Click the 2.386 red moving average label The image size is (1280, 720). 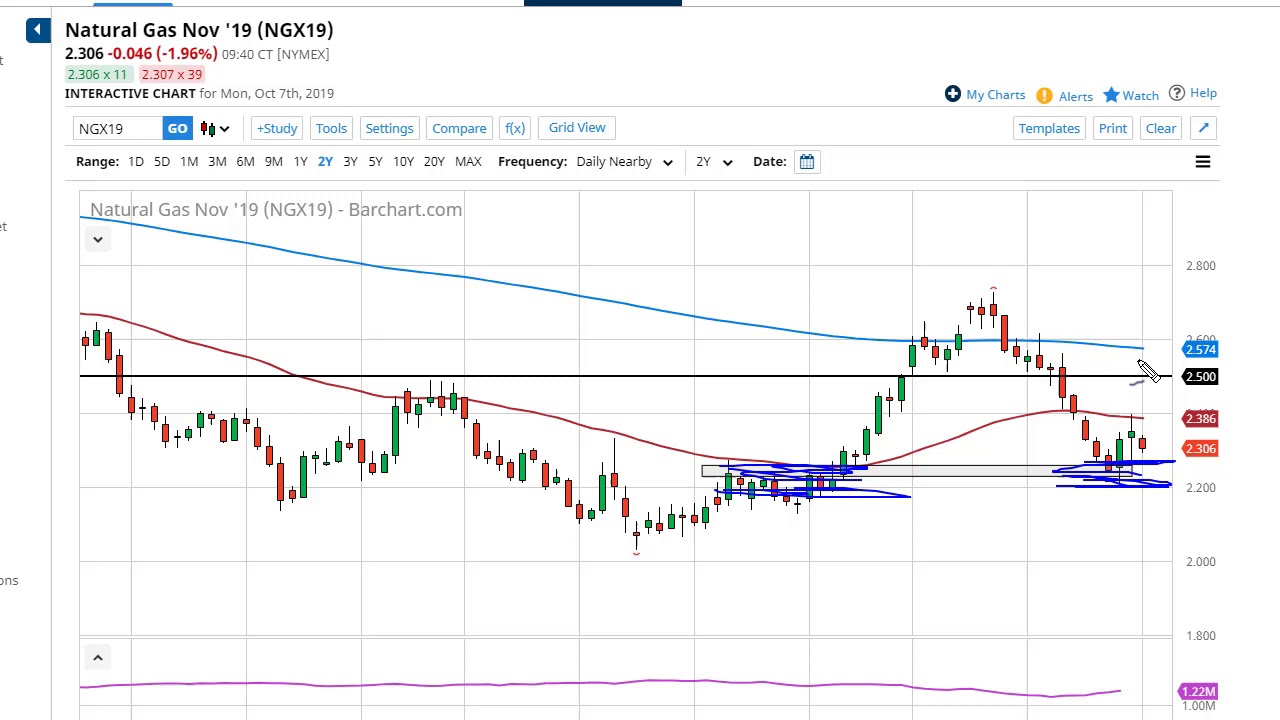(1200, 419)
